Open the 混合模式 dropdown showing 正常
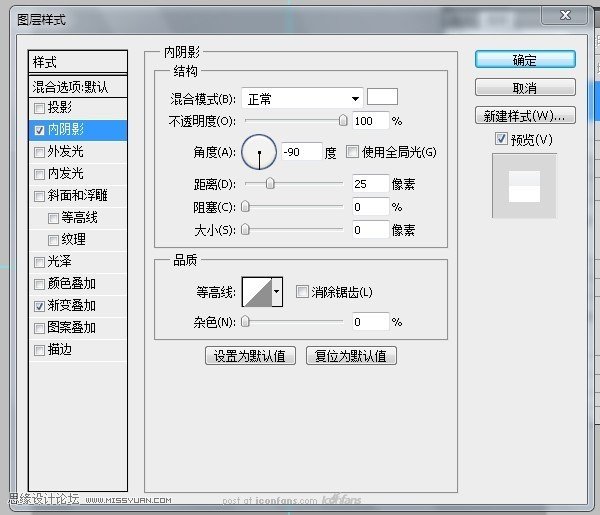 302,99
